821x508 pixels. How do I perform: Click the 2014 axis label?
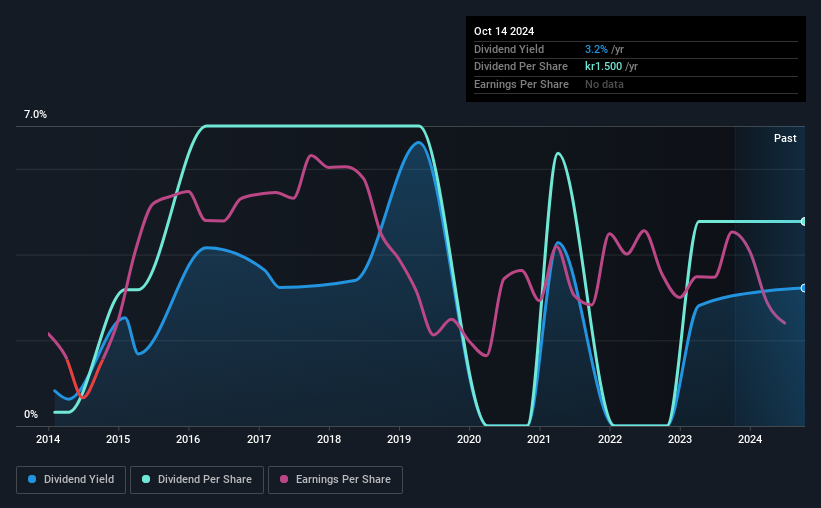tap(48, 439)
